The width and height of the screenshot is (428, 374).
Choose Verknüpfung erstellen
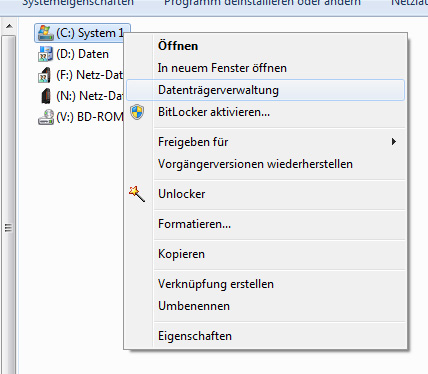pos(216,284)
